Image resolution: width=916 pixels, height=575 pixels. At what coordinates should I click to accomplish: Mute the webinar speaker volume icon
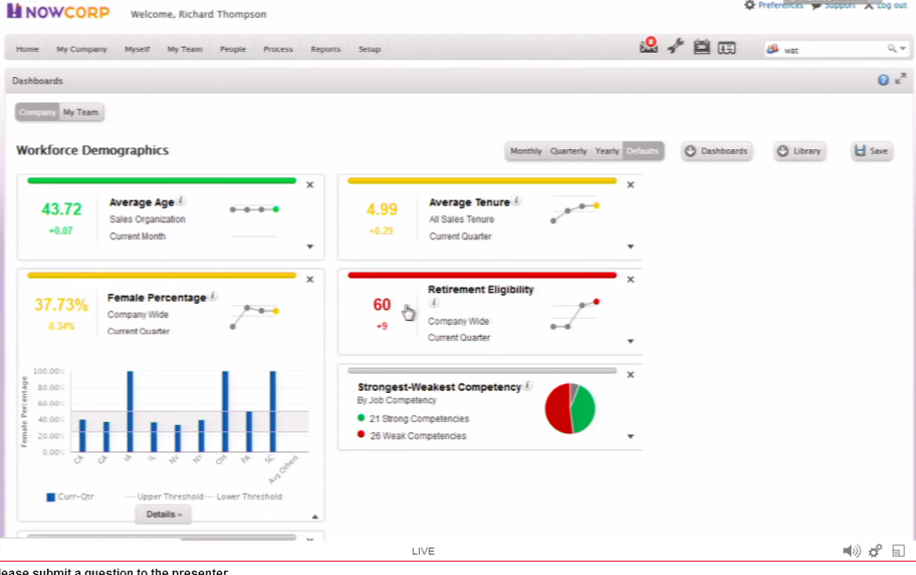point(851,550)
